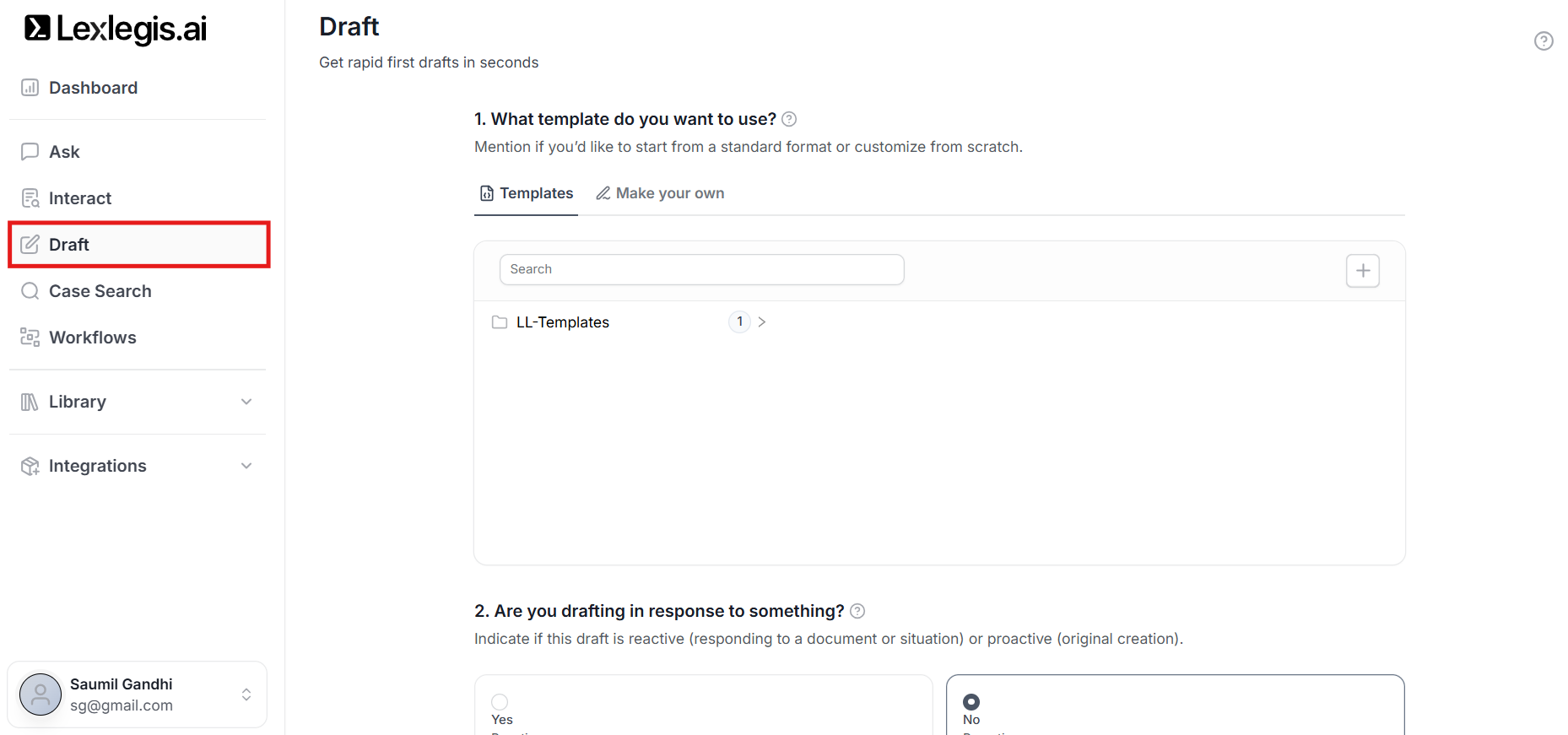Click help icon beside template question
This screenshot has height=735, width=1568.
[x=789, y=120]
